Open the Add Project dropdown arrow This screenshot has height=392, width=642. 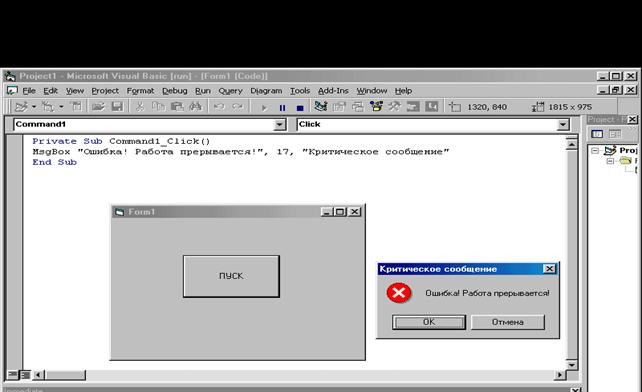(34, 107)
